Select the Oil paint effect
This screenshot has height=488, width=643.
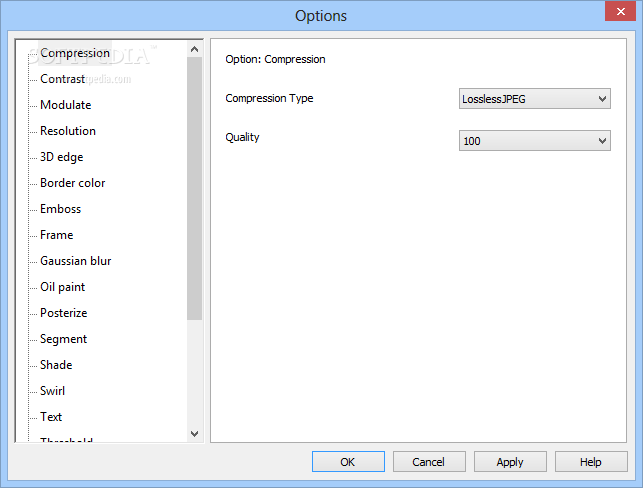[x=62, y=287]
